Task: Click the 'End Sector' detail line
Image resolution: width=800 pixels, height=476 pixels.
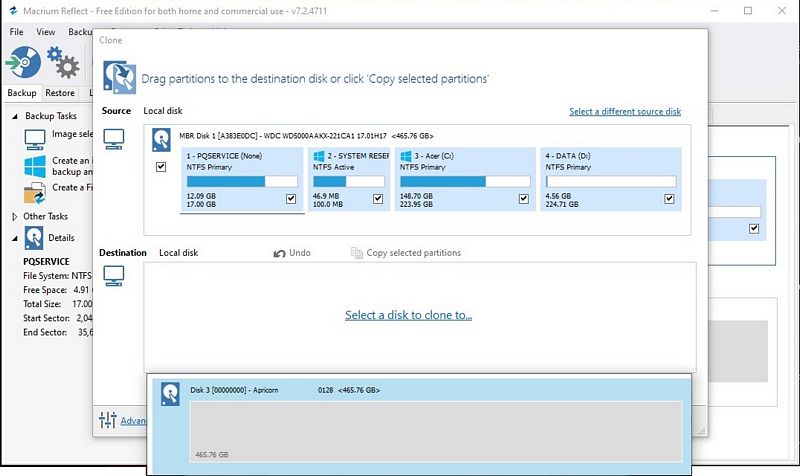Action: [x=57, y=332]
